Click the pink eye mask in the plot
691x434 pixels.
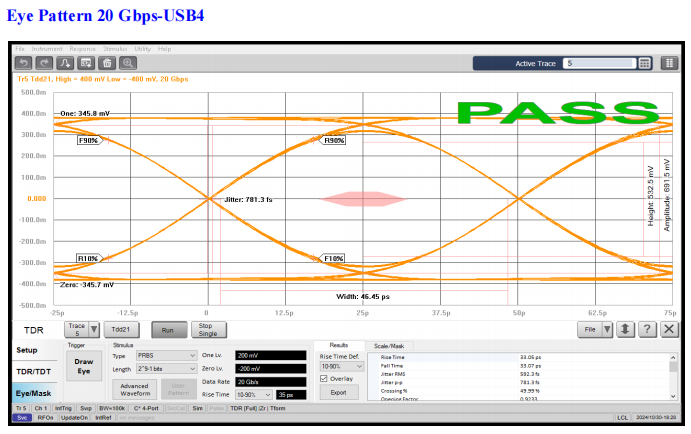363,199
